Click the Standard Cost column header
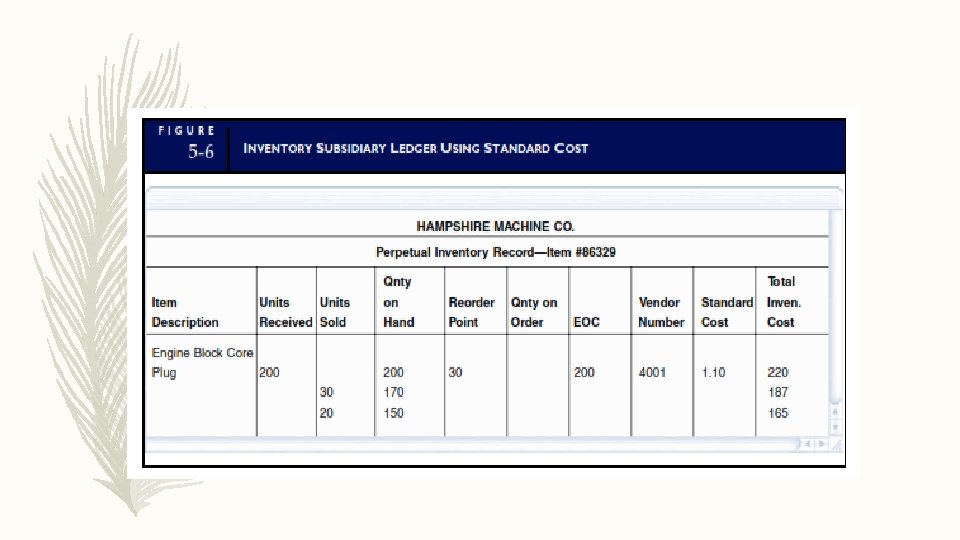Image resolution: width=960 pixels, height=540 pixels. coord(727,312)
